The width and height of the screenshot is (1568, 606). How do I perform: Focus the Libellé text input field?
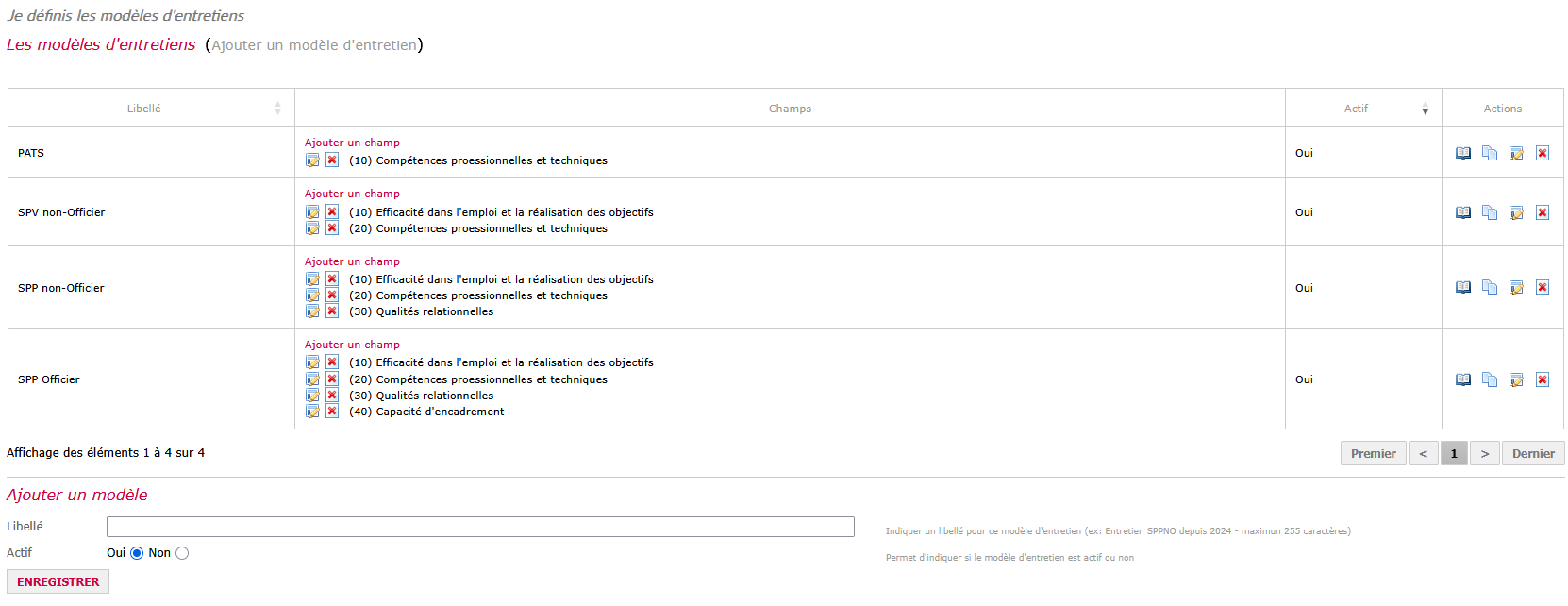(480, 527)
